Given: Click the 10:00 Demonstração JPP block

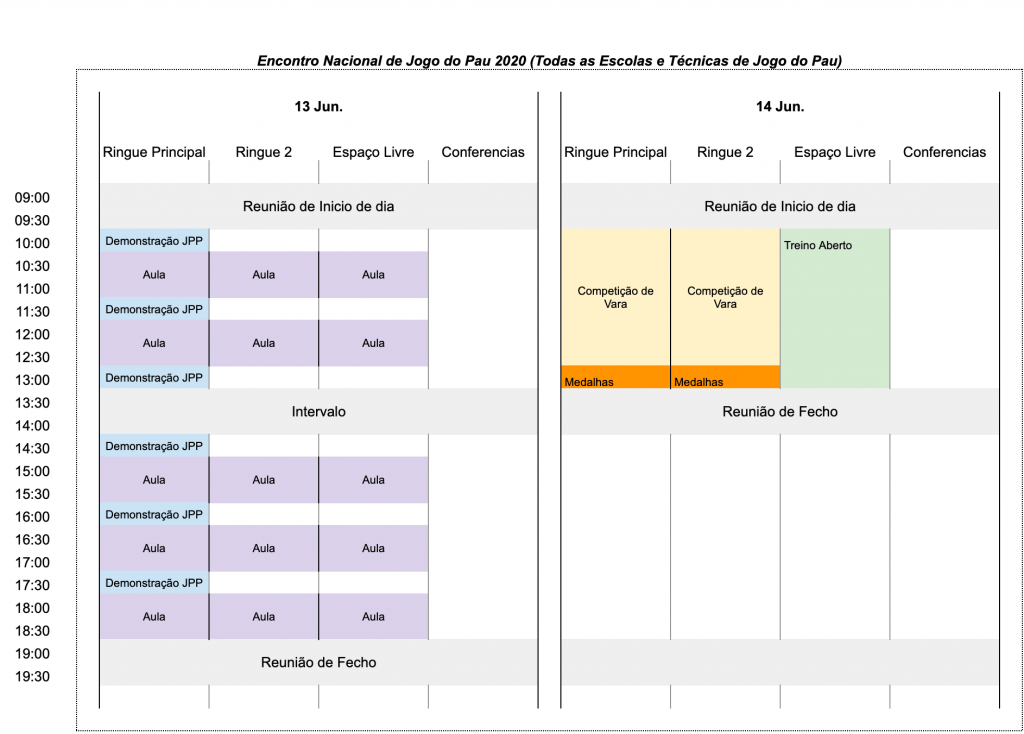Looking at the screenshot, I should (154, 241).
